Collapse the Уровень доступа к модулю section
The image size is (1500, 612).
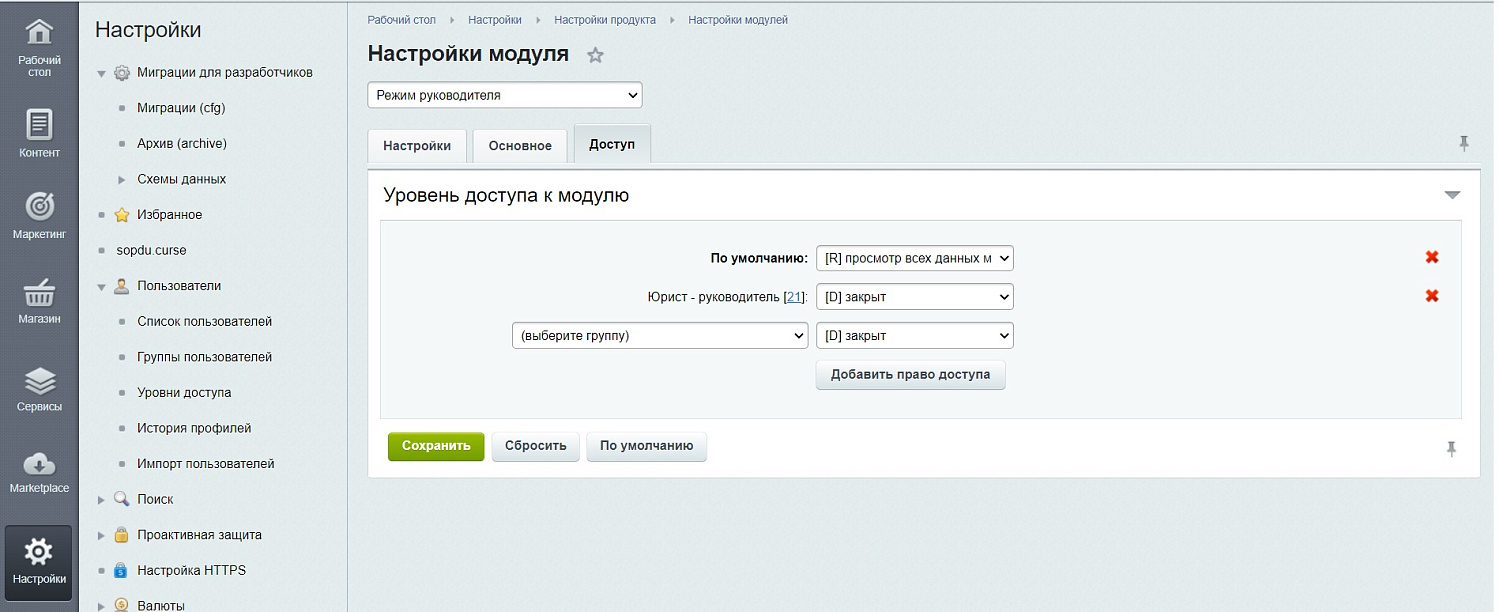pyautogui.click(x=1452, y=194)
